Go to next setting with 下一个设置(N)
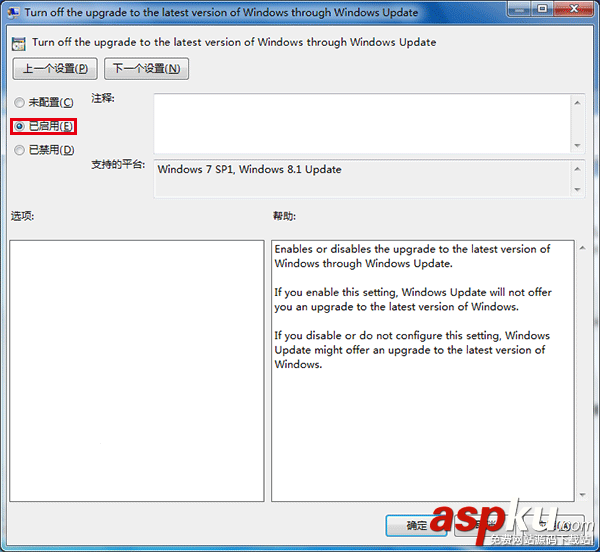Screen dimensions: 600x552 tap(147, 69)
